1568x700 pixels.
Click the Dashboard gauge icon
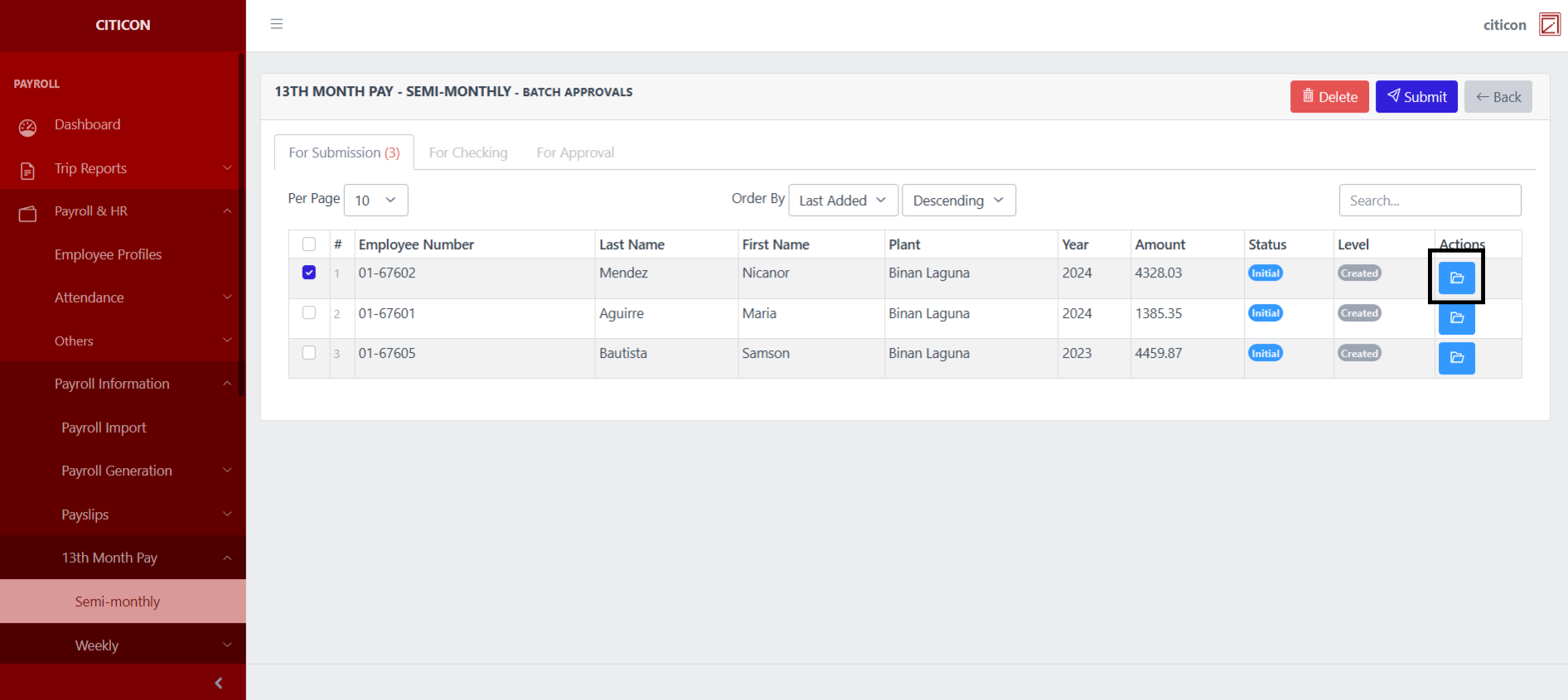point(27,127)
